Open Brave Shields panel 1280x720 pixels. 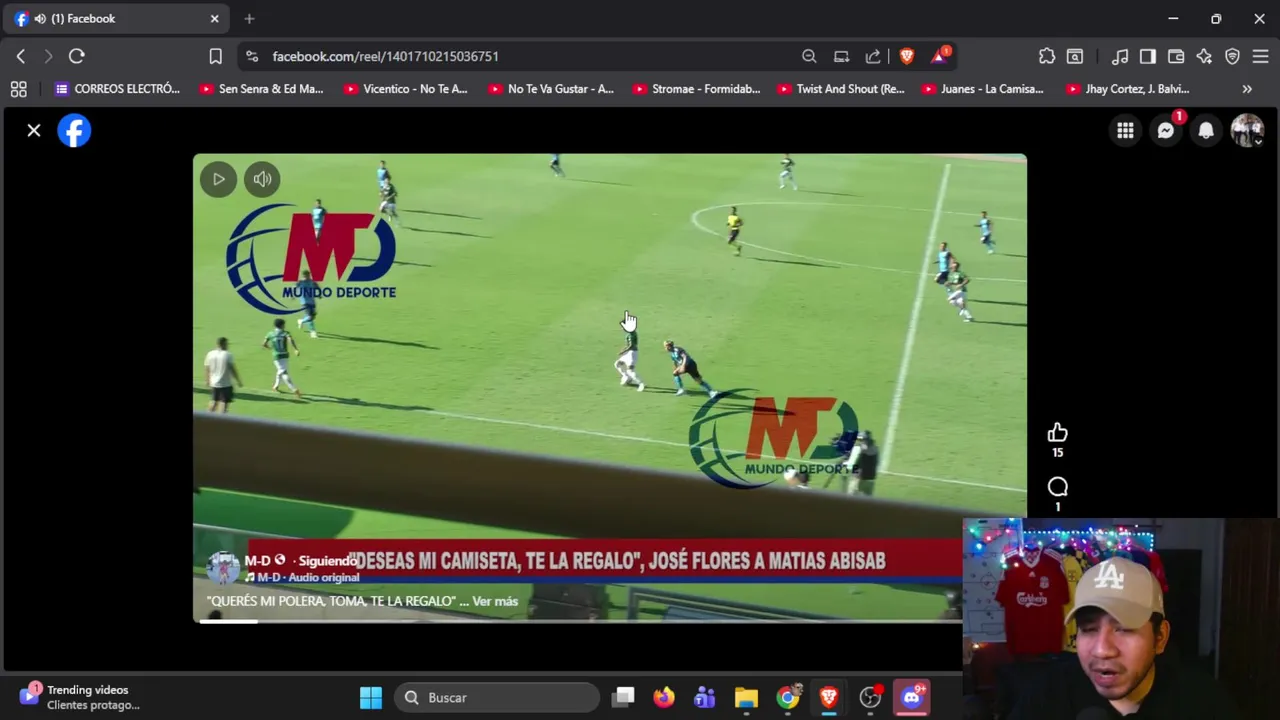[906, 56]
